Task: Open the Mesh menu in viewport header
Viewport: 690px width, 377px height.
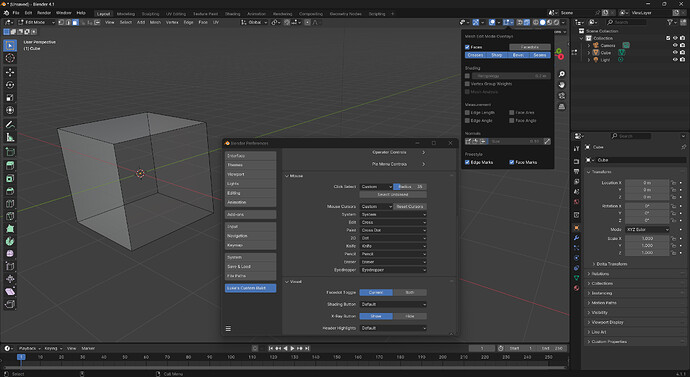Action: point(155,22)
